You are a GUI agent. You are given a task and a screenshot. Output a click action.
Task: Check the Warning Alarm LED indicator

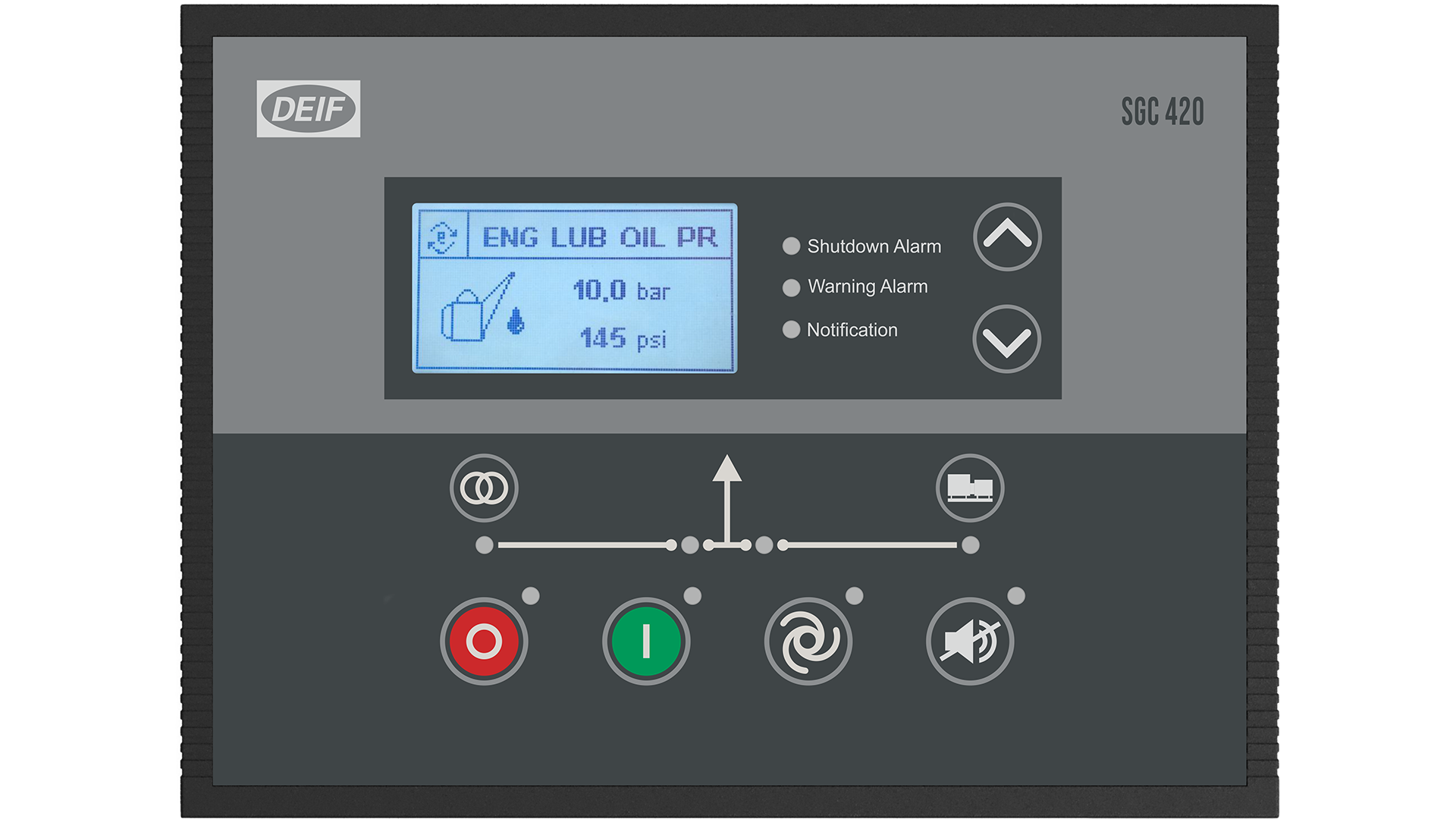point(791,287)
